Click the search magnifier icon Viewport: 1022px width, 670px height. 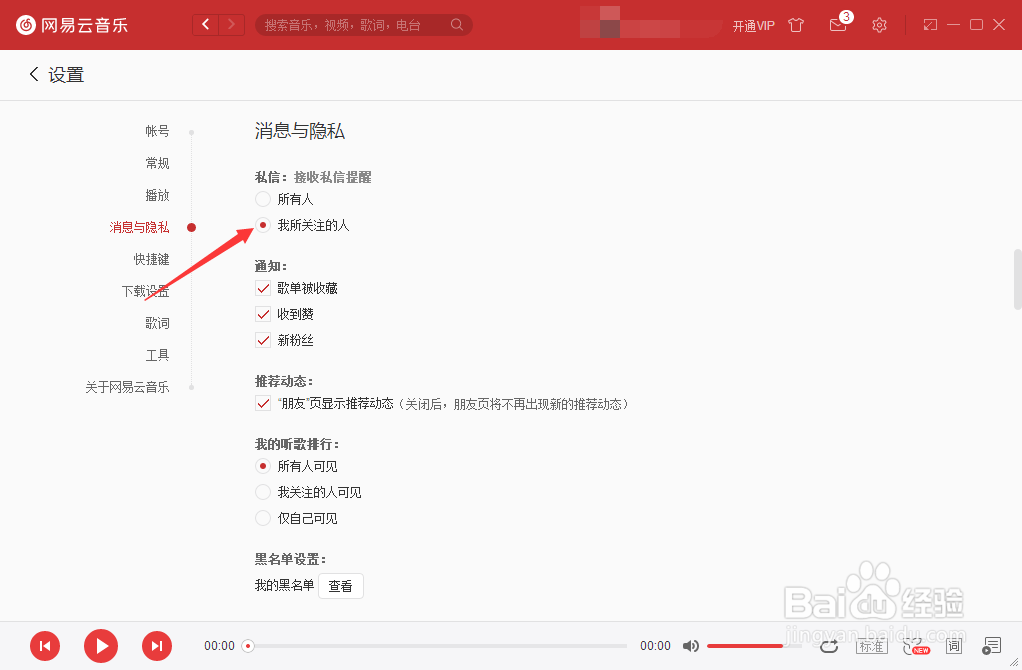pyautogui.click(x=457, y=25)
